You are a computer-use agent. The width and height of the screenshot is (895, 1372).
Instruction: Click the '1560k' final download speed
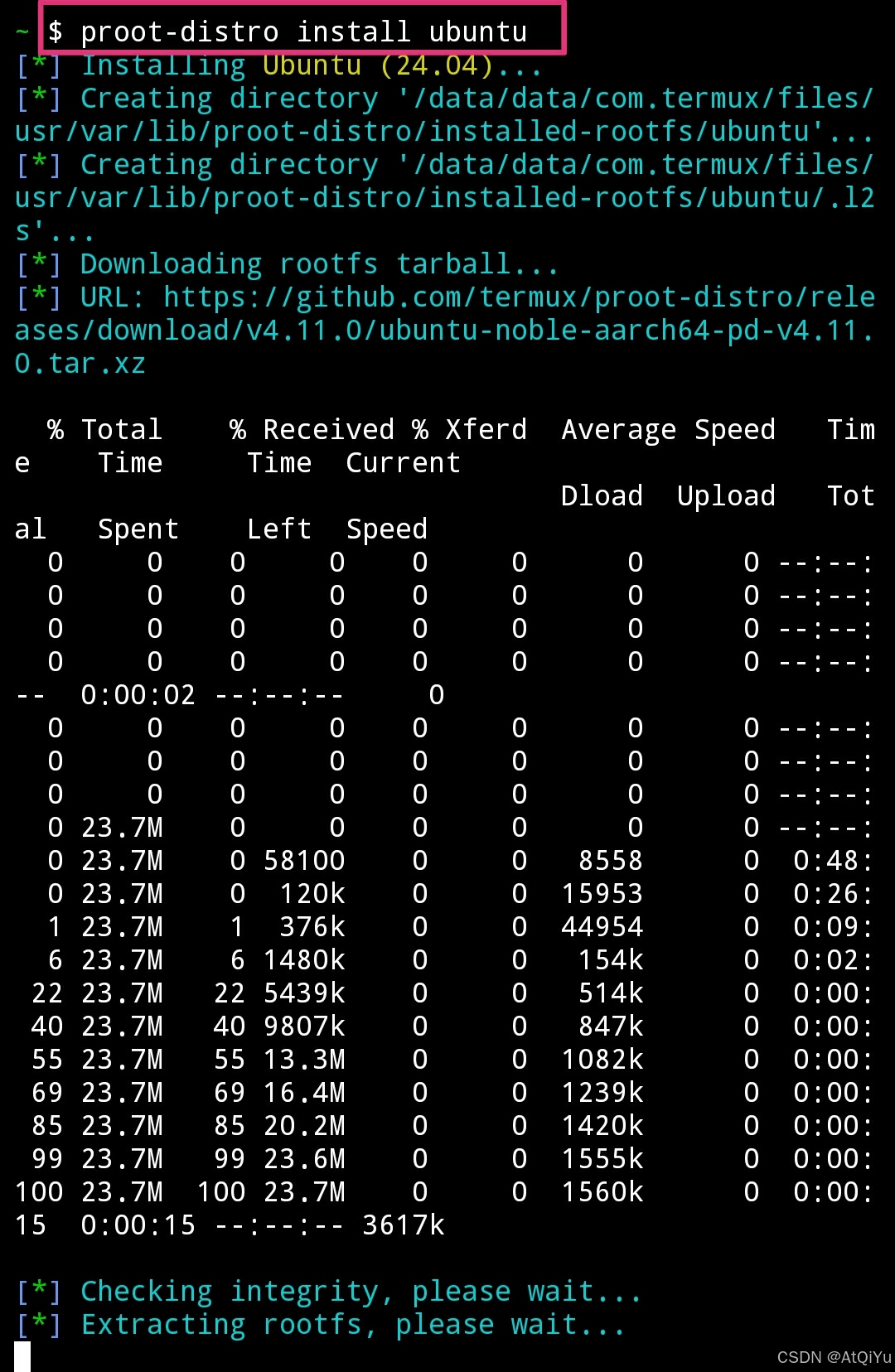(x=602, y=1191)
